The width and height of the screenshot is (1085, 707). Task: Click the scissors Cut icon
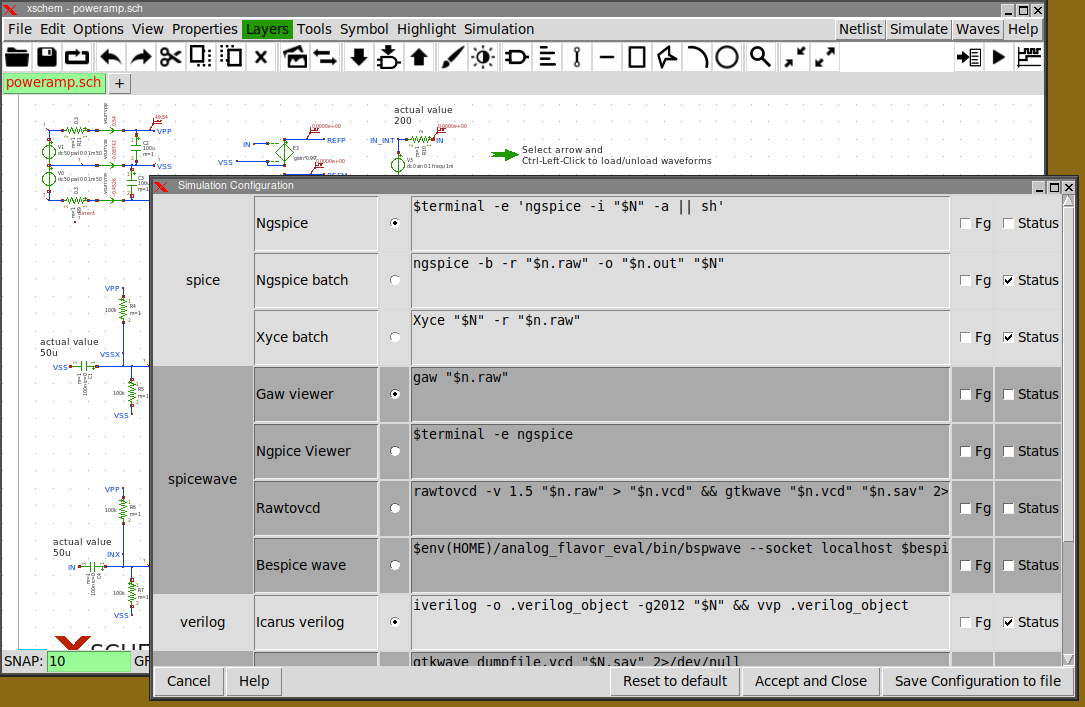click(171, 57)
